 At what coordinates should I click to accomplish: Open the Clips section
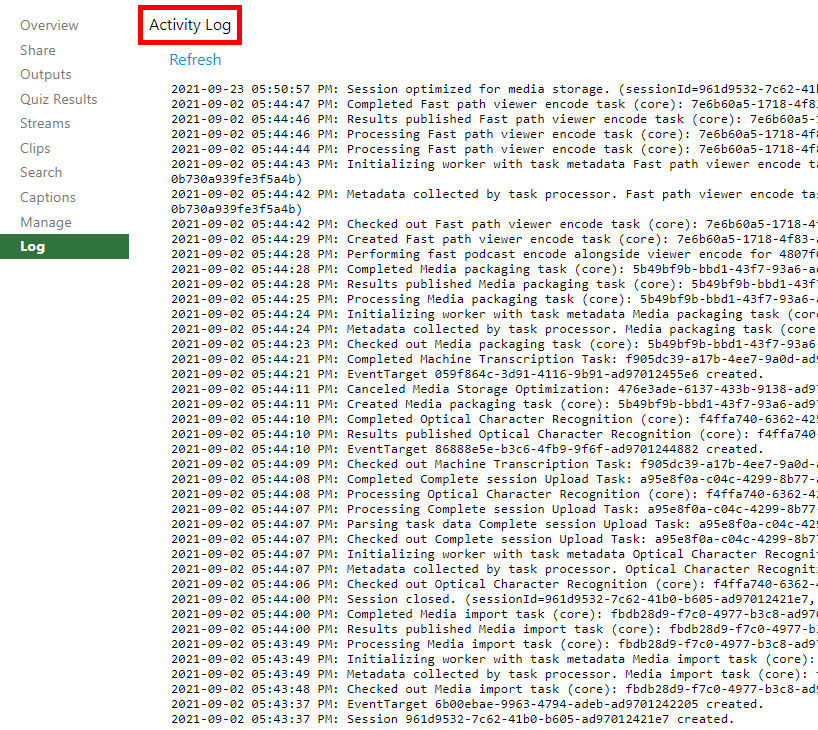35,148
